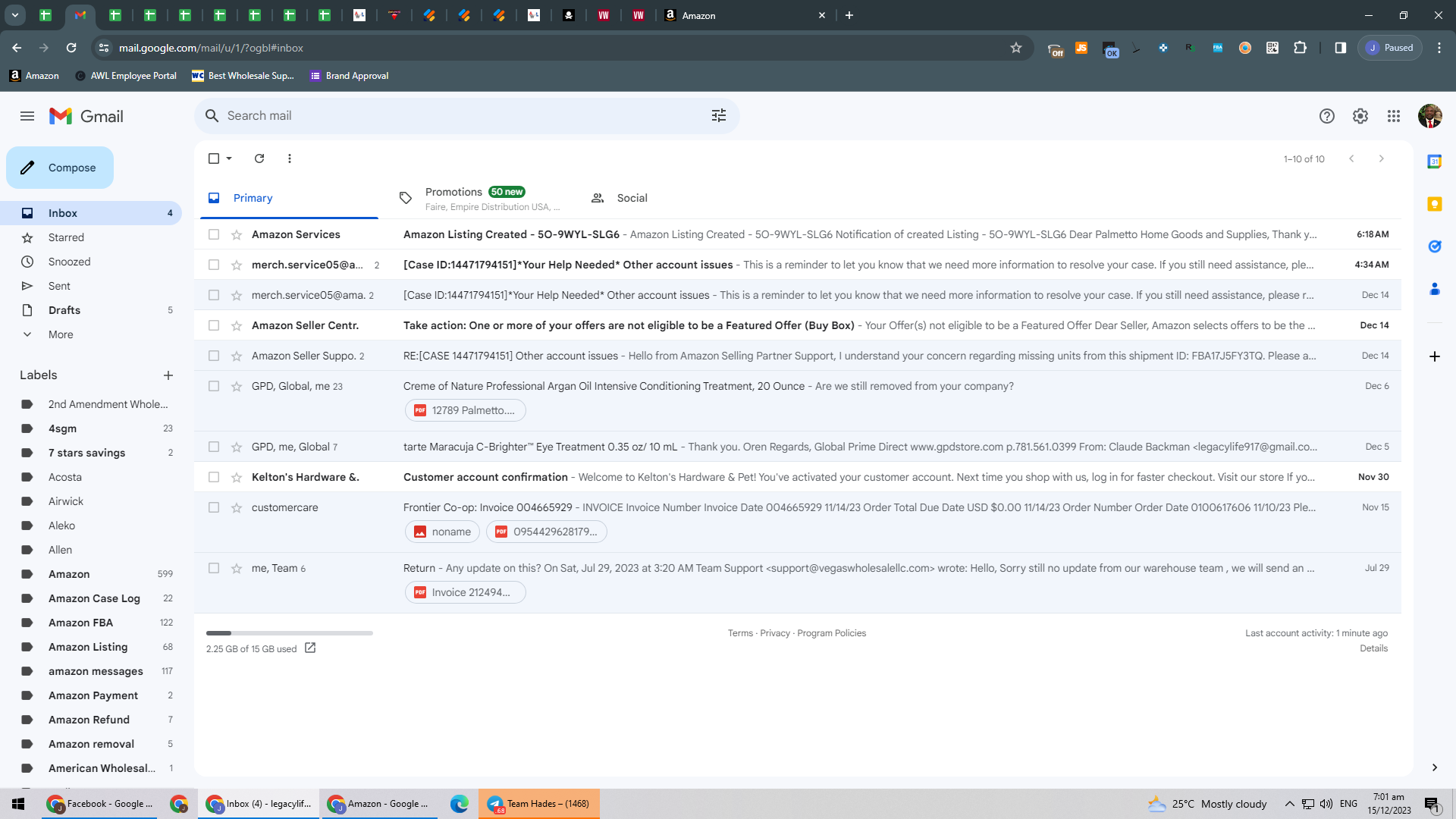Star the customercare Frontier Co-op email
Viewport: 1456px width, 819px height.
point(237,507)
